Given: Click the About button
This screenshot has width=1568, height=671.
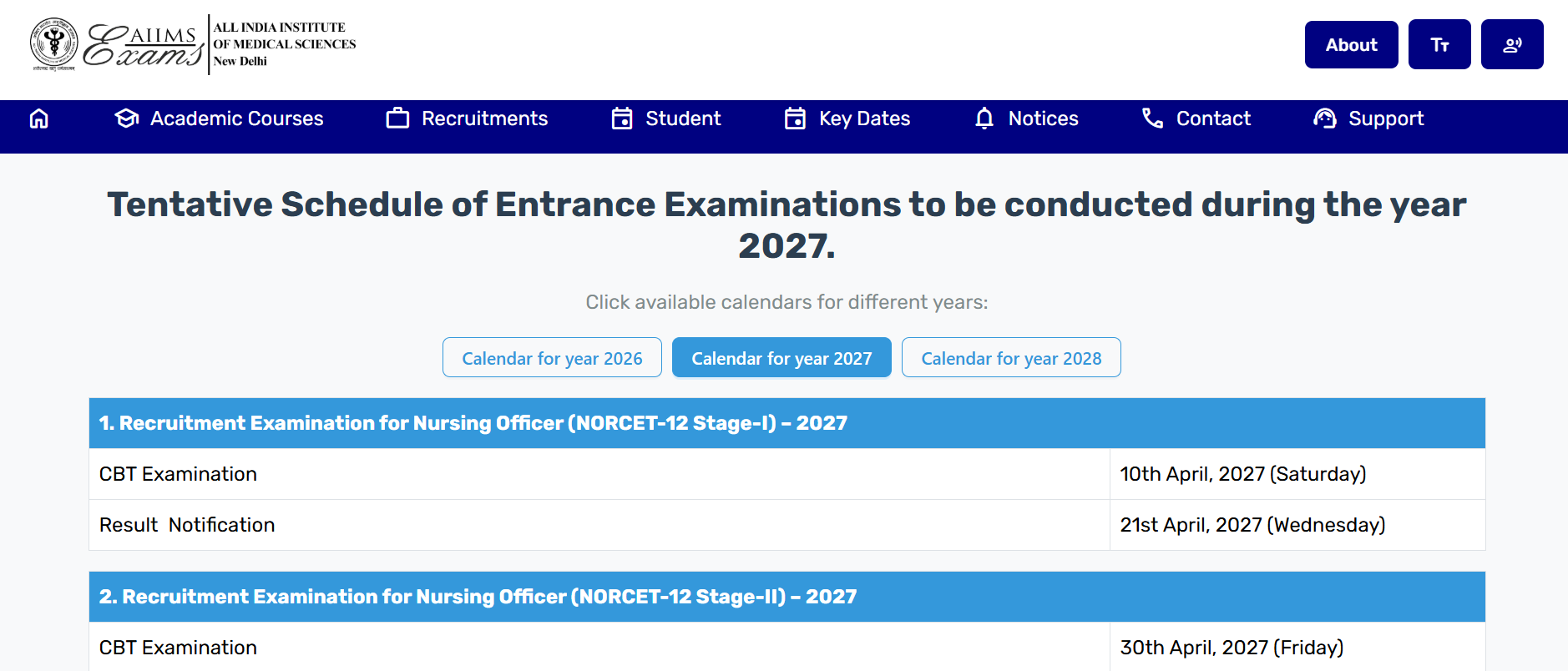Looking at the screenshot, I should click(1351, 44).
